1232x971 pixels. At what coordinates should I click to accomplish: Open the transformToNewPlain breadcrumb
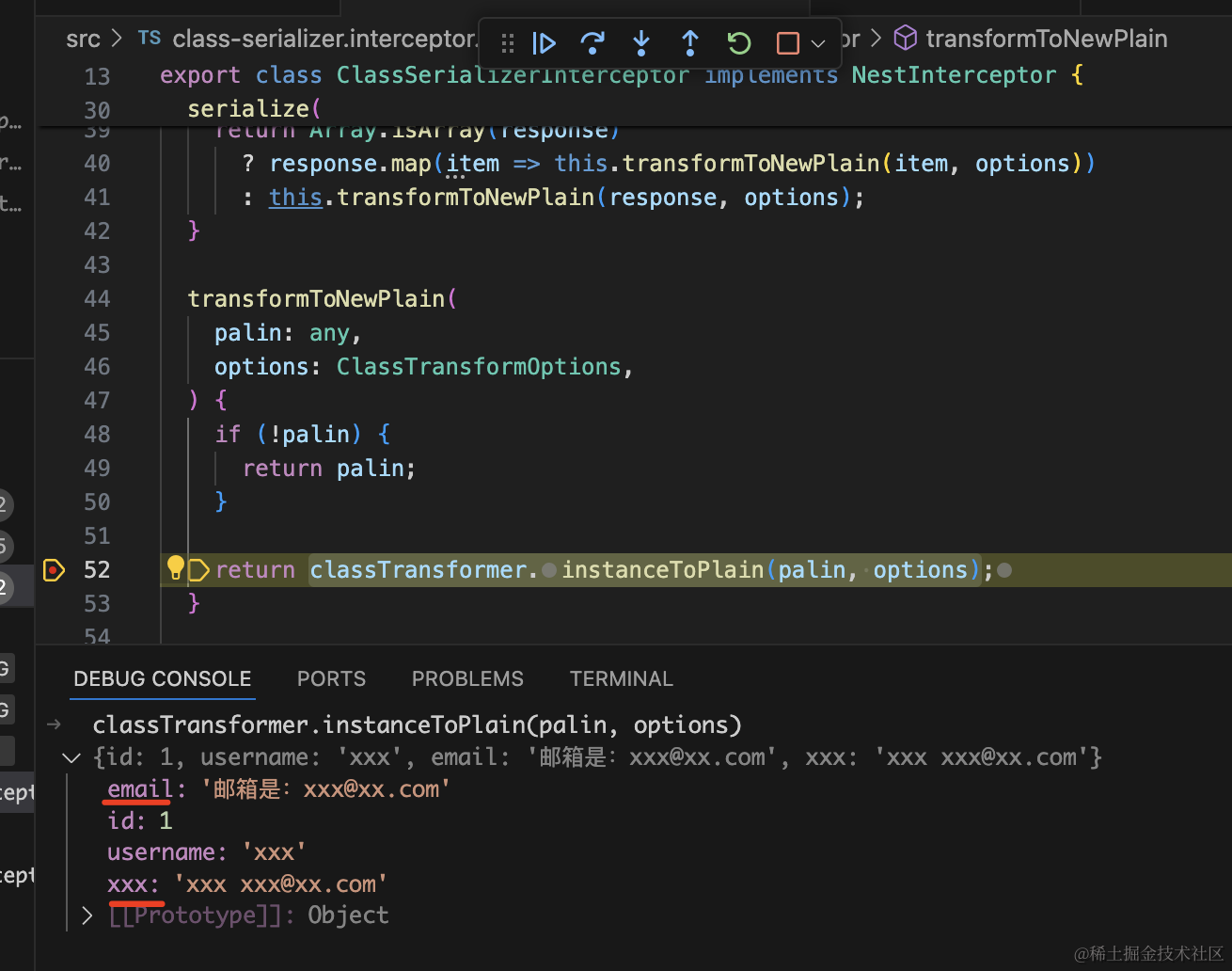pos(1047,39)
